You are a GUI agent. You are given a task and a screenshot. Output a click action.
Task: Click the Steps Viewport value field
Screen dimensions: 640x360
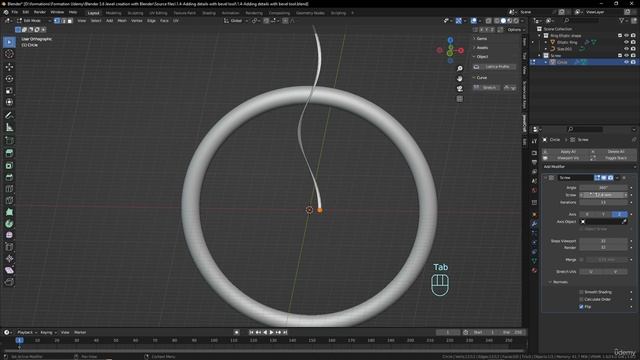(x=603, y=241)
